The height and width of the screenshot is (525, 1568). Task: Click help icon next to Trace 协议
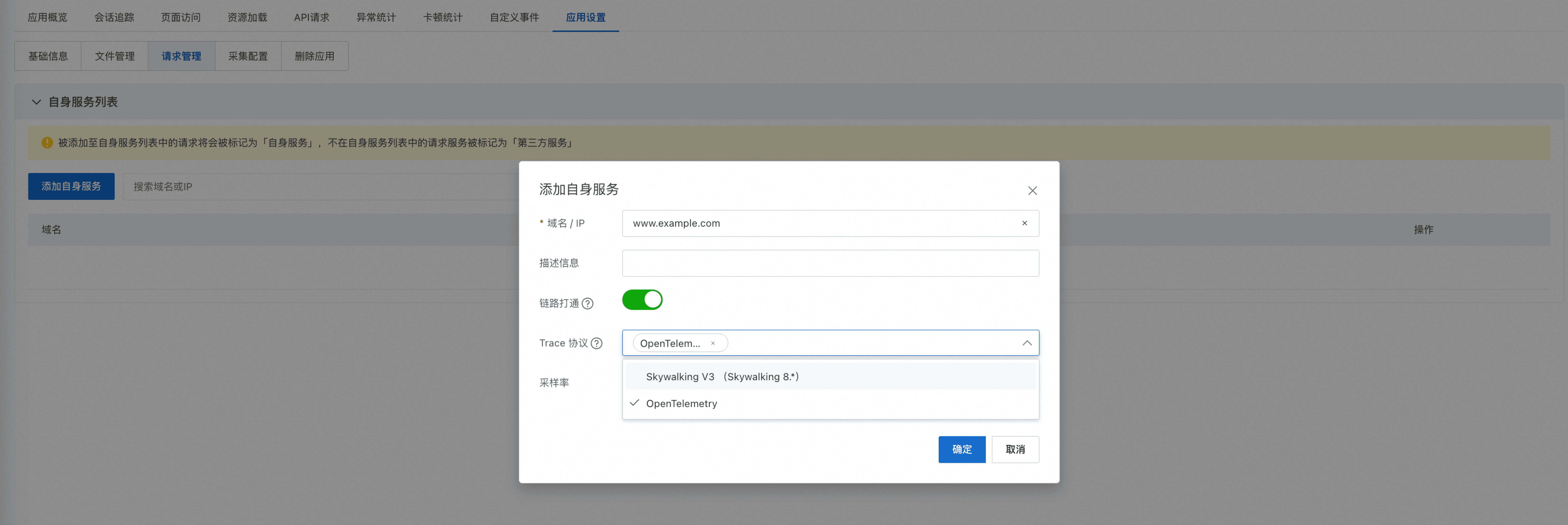[x=596, y=343]
